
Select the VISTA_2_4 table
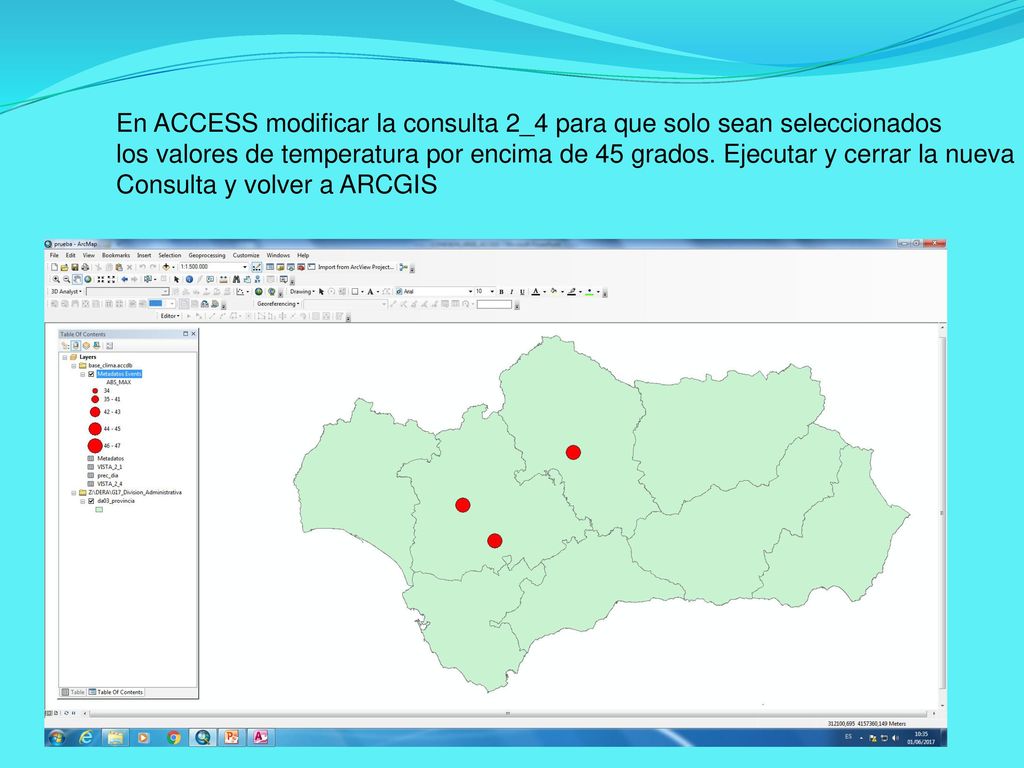tap(110, 484)
